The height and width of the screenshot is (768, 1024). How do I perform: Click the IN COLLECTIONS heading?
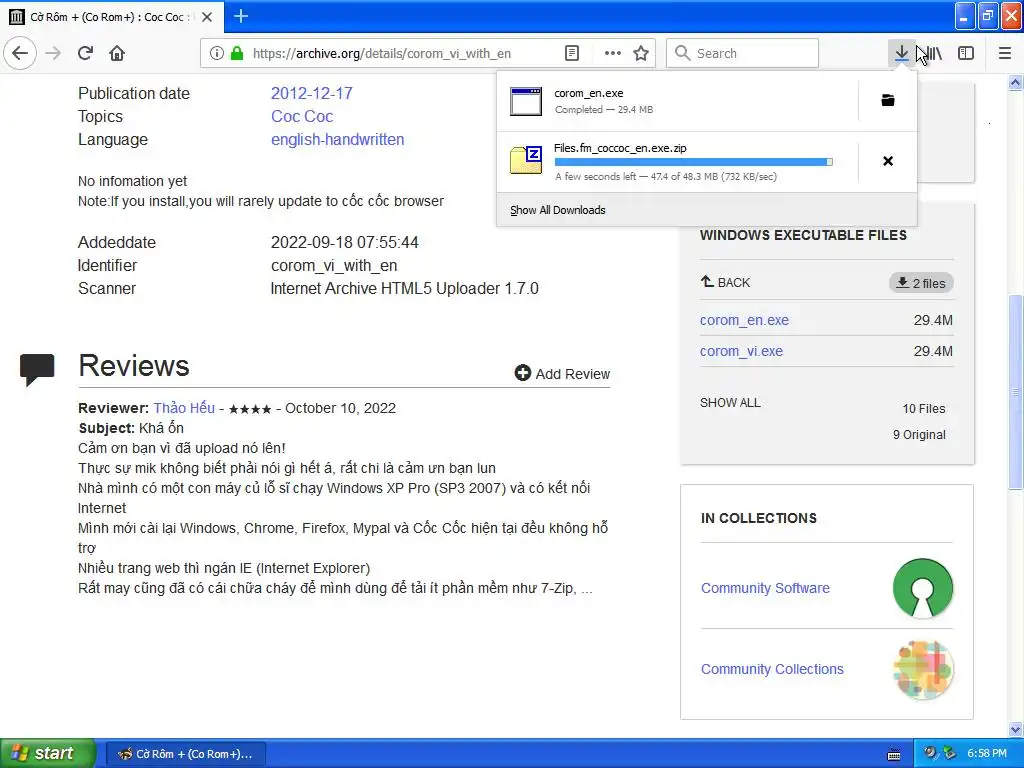coord(759,518)
